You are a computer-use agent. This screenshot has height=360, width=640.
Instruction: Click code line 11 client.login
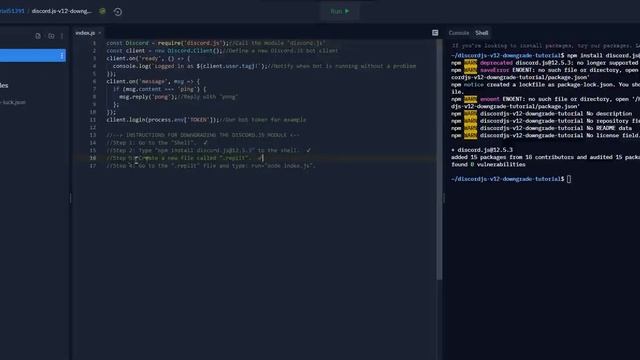(206, 120)
